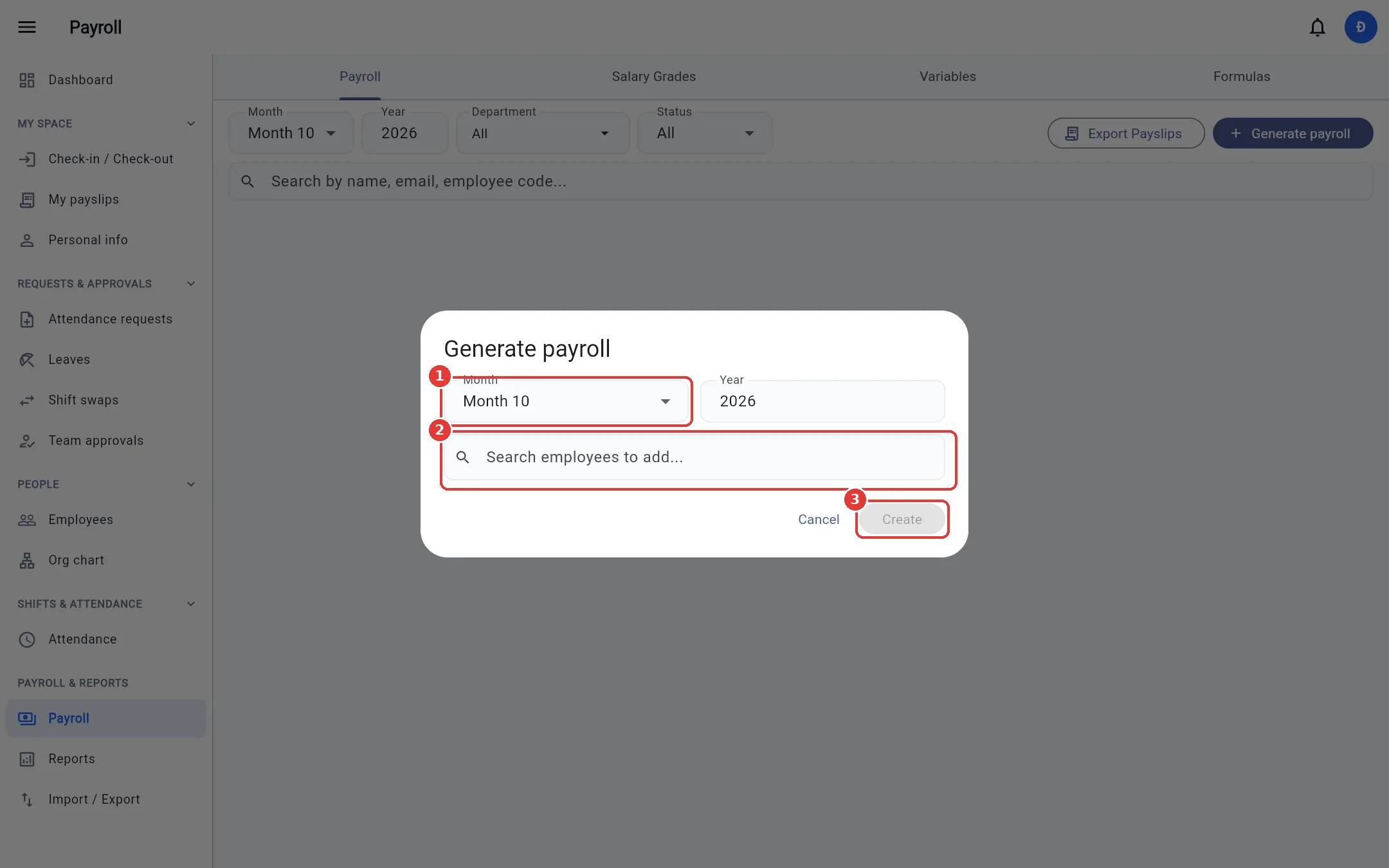Focus the search by name, email field
This screenshot has height=868, width=1389.
coord(801,181)
